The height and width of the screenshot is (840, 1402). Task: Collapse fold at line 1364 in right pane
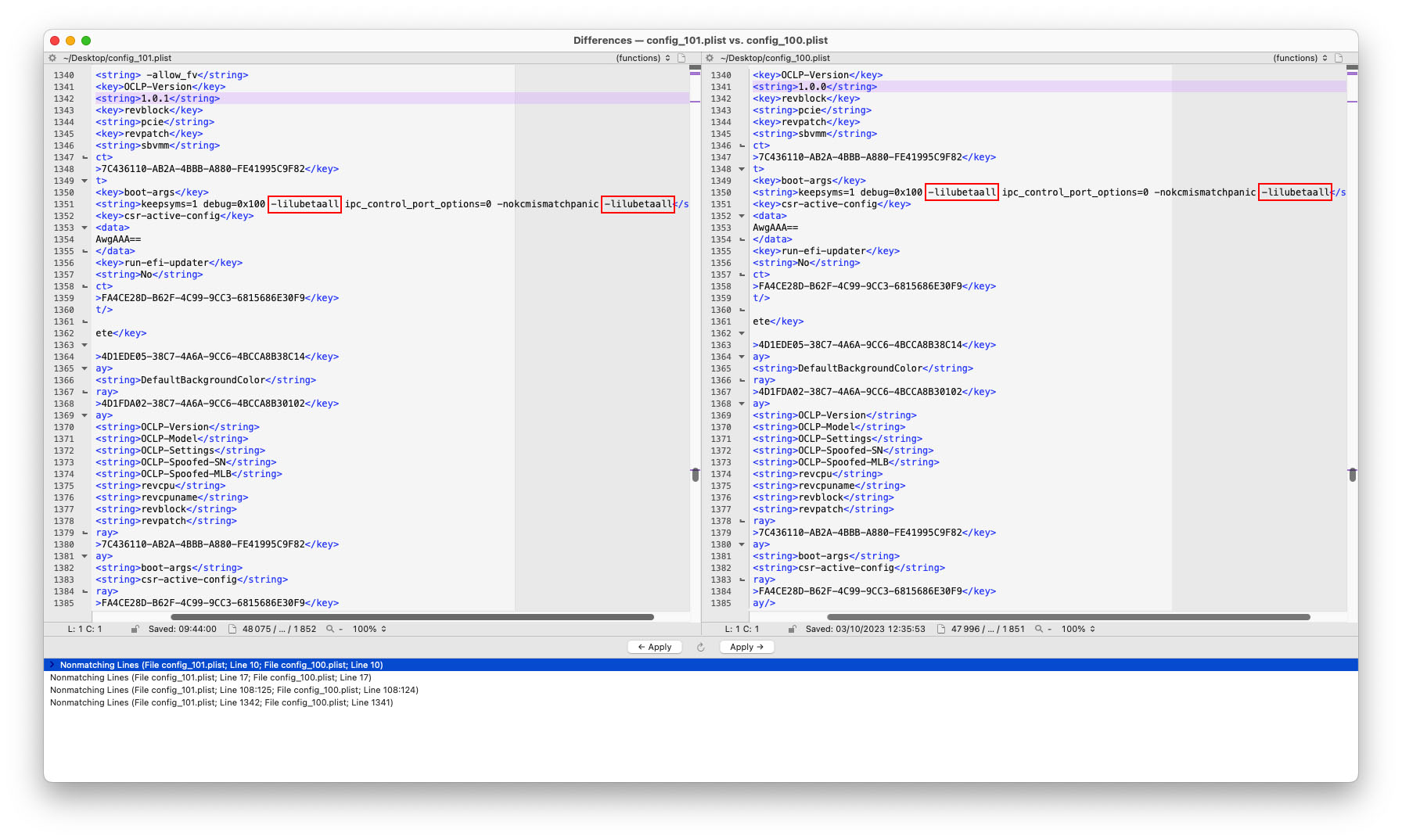pyautogui.click(x=742, y=357)
